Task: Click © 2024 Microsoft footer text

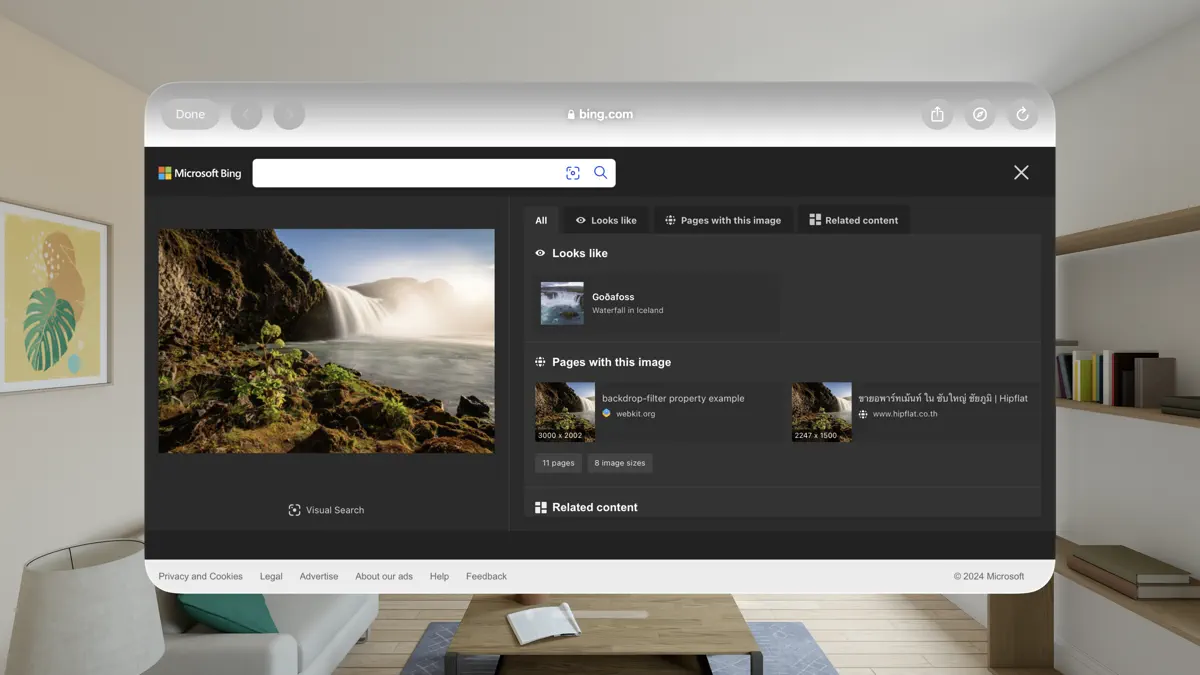Action: pos(989,576)
